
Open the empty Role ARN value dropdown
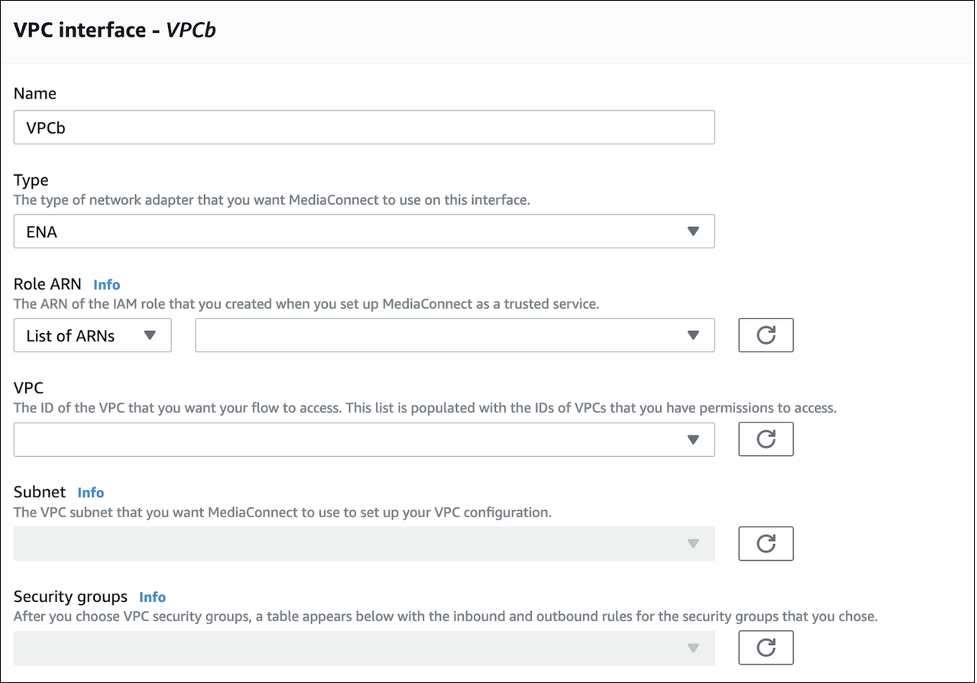455,335
